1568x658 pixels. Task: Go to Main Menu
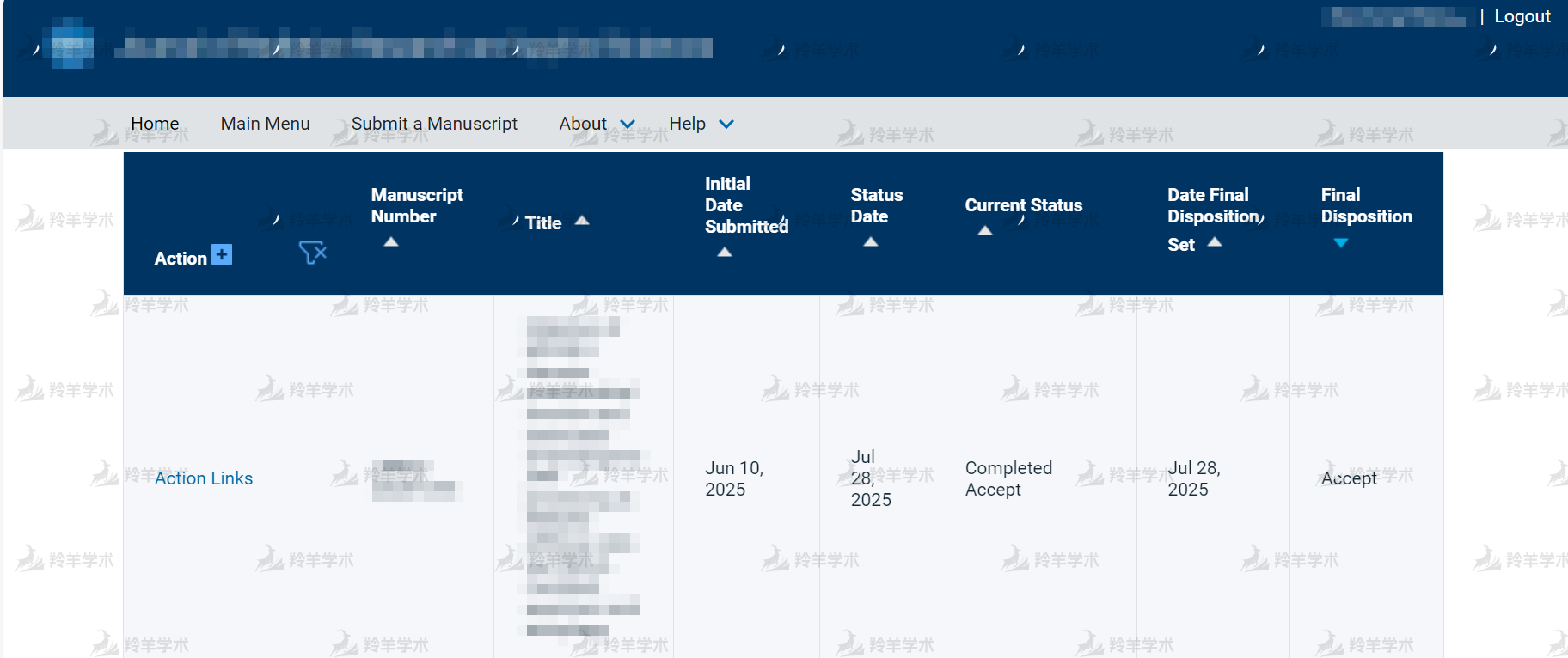[265, 124]
